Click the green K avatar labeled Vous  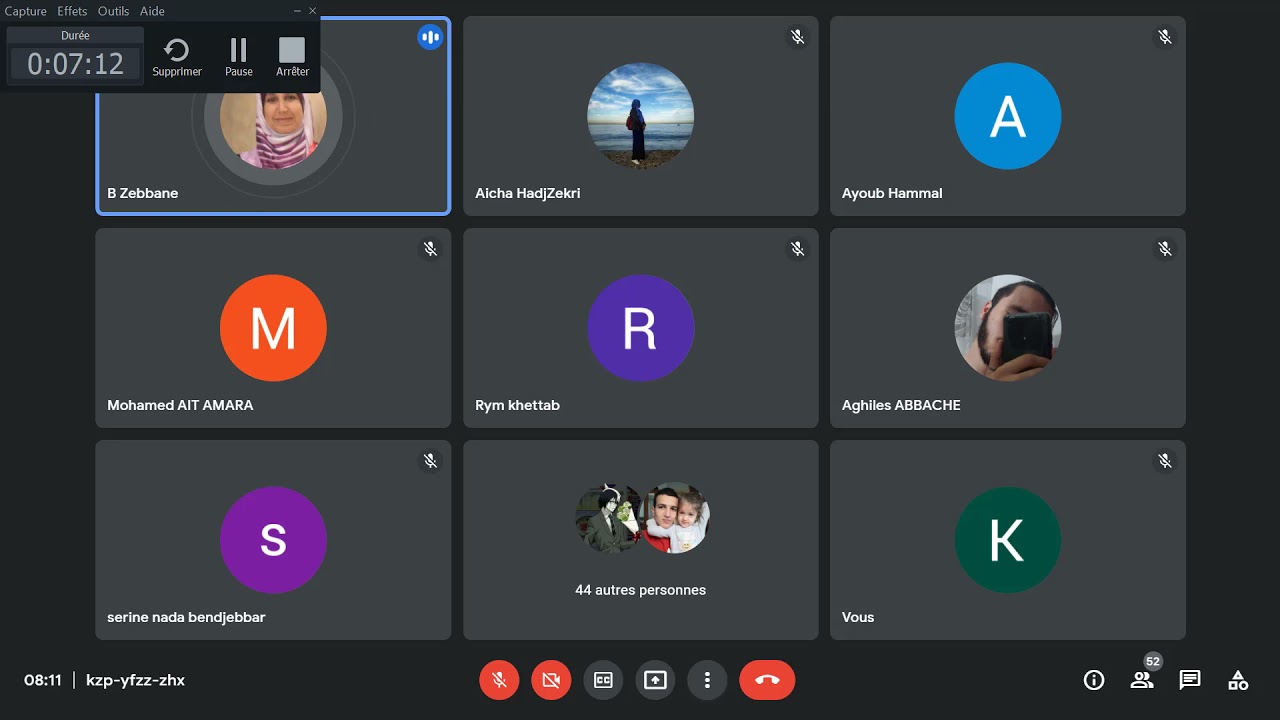click(x=1008, y=540)
